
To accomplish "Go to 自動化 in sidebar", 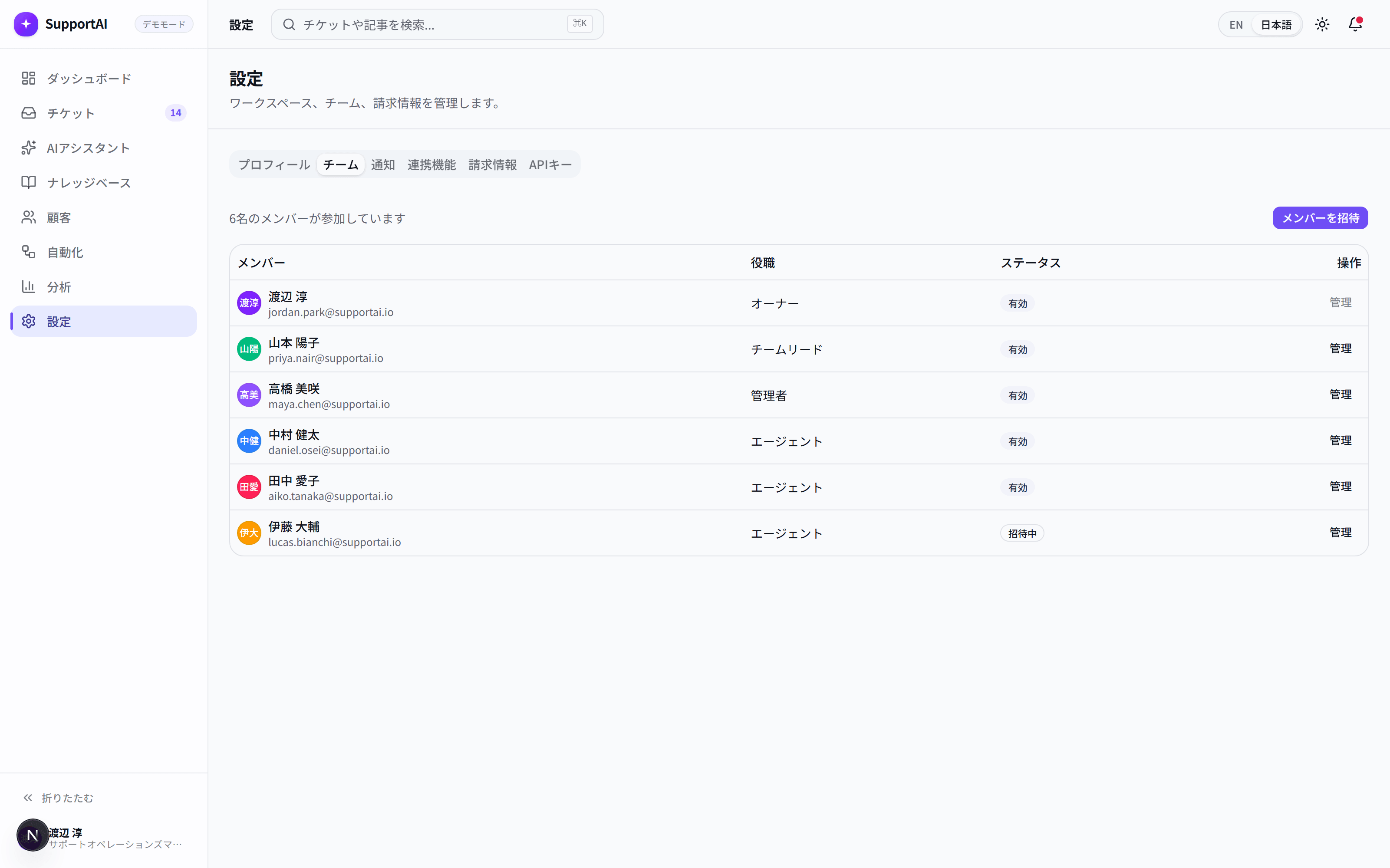I will click(103, 252).
